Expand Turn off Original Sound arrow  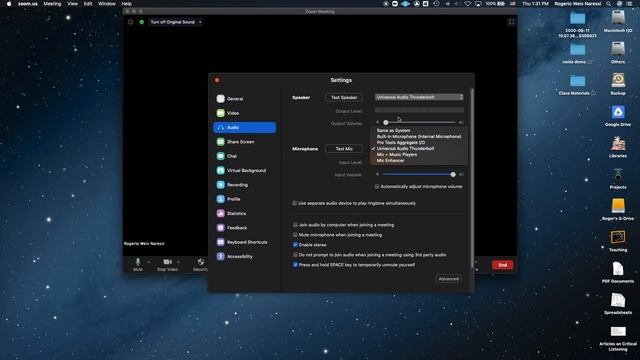tap(200, 22)
